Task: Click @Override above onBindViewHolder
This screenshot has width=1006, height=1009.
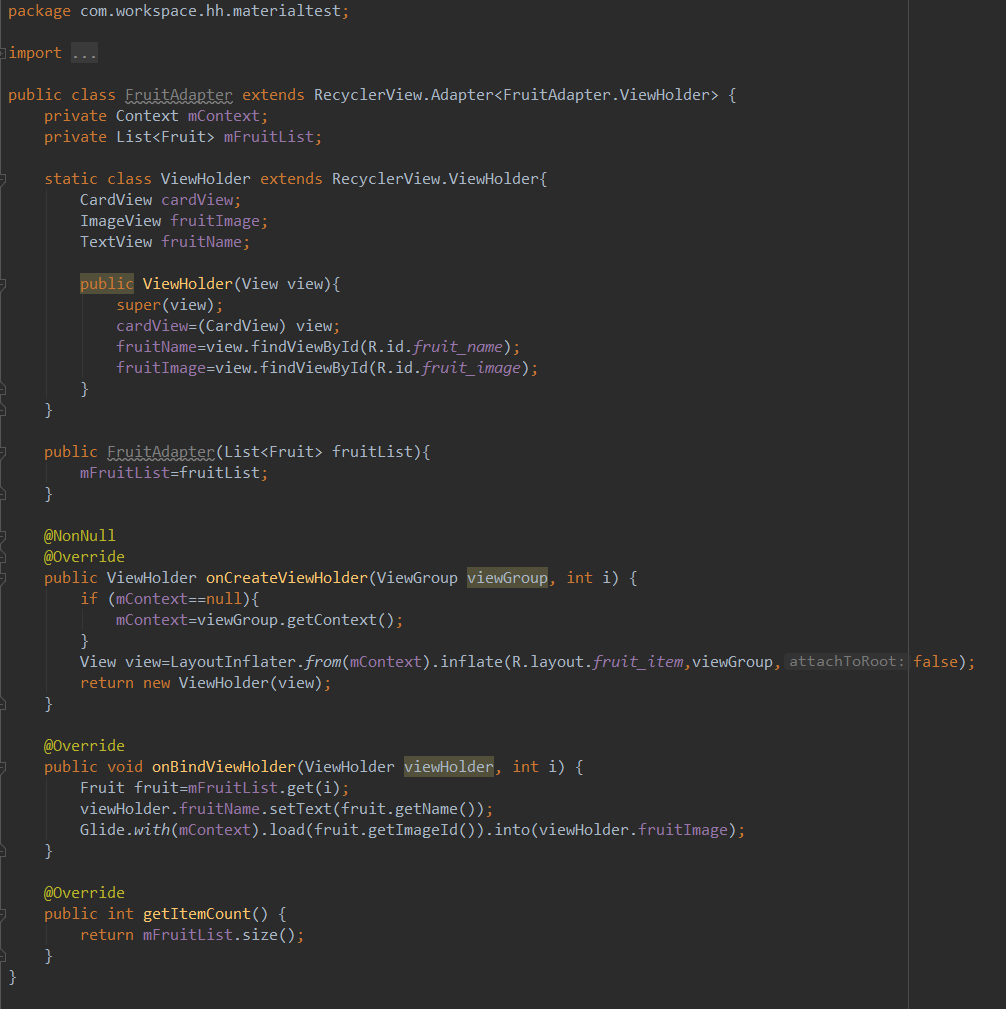Action: click(x=84, y=746)
